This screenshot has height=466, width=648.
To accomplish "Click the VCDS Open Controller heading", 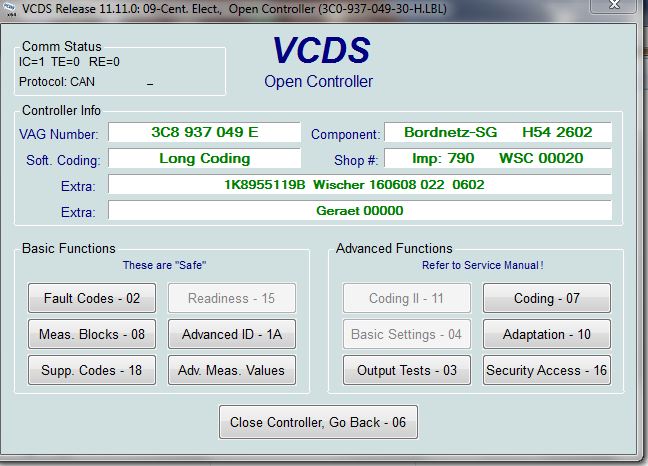I will pyautogui.click(x=318, y=62).
